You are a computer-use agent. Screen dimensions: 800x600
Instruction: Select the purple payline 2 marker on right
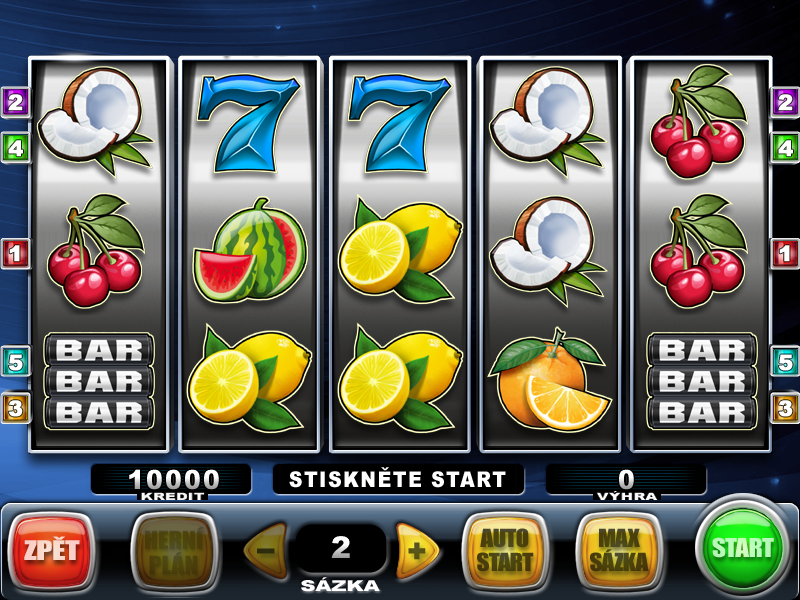pos(785,103)
